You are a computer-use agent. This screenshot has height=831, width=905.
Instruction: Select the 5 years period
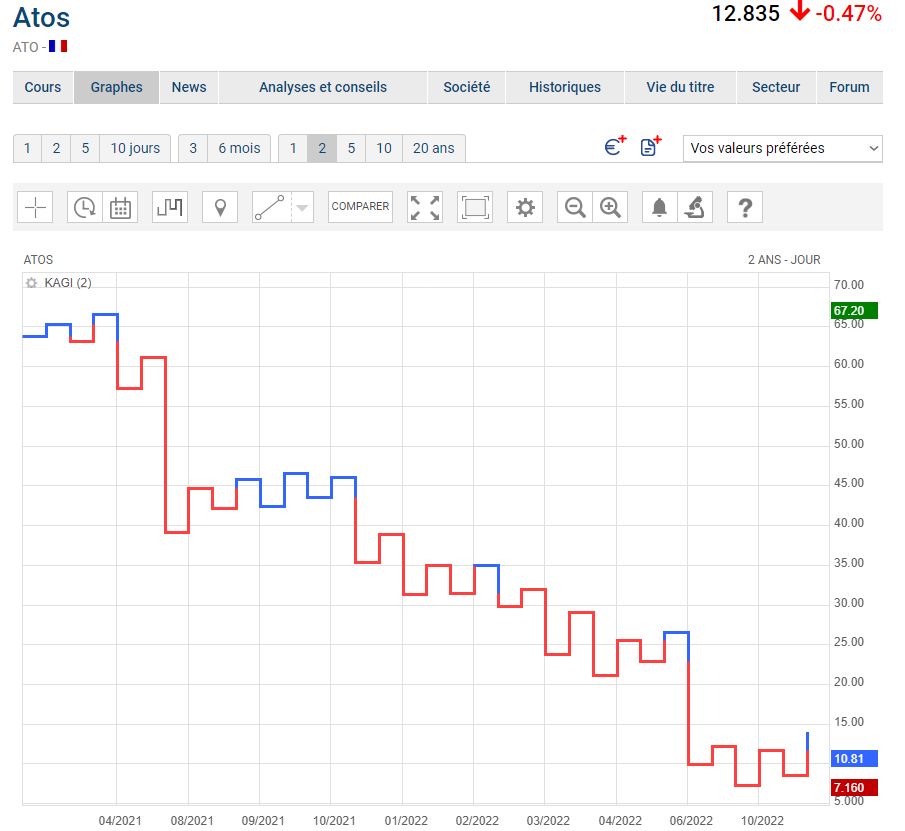point(351,148)
